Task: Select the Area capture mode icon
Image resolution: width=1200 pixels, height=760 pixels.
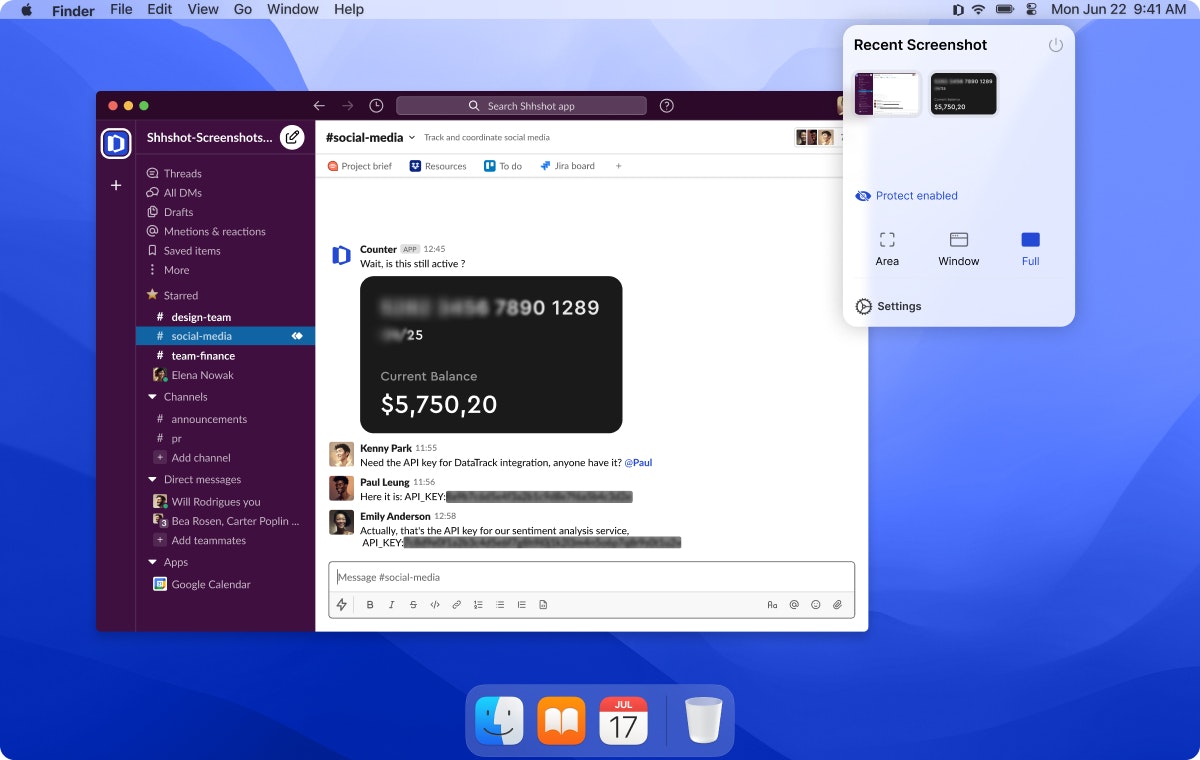Action: click(887, 240)
